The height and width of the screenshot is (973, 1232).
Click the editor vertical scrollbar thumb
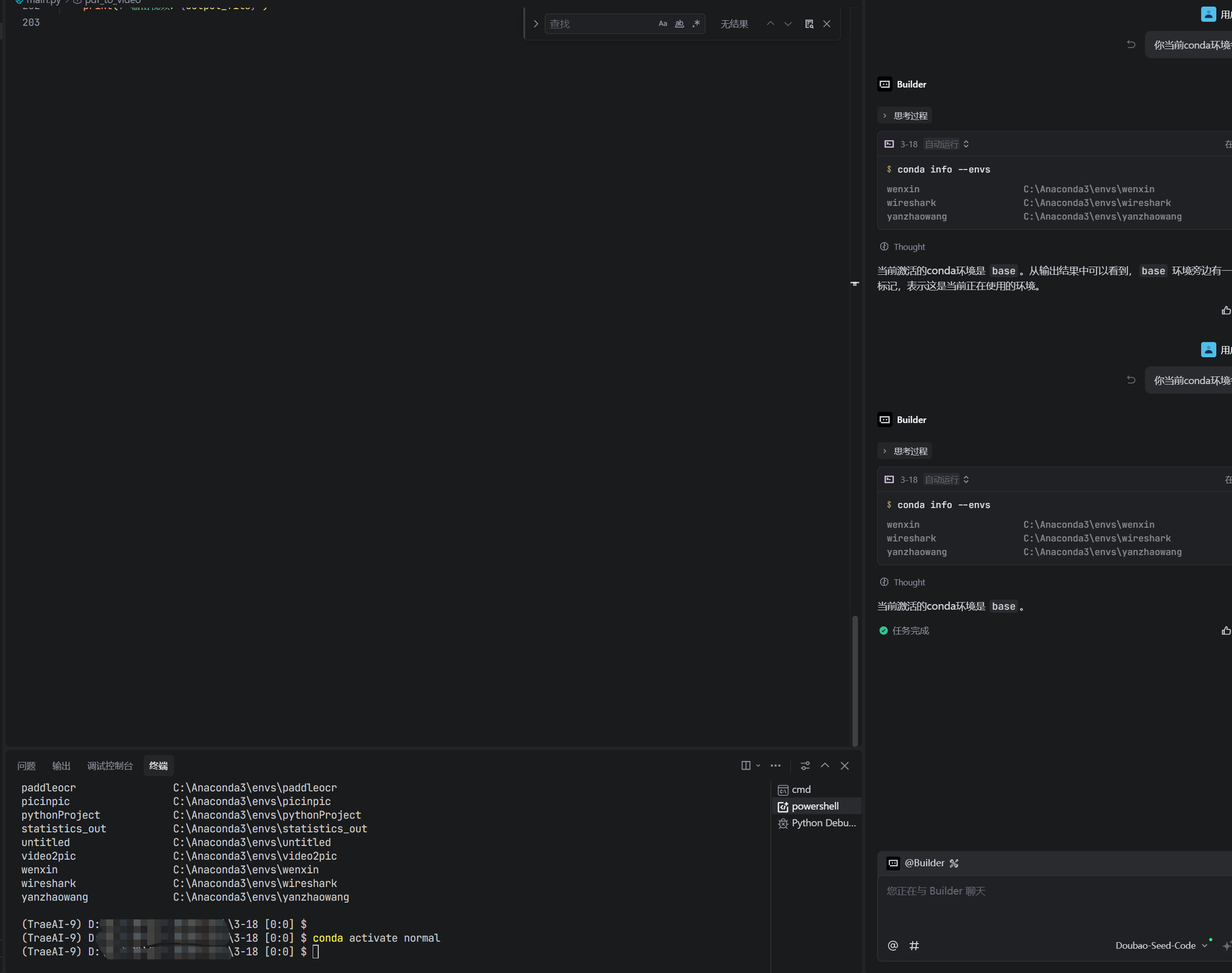(x=855, y=681)
